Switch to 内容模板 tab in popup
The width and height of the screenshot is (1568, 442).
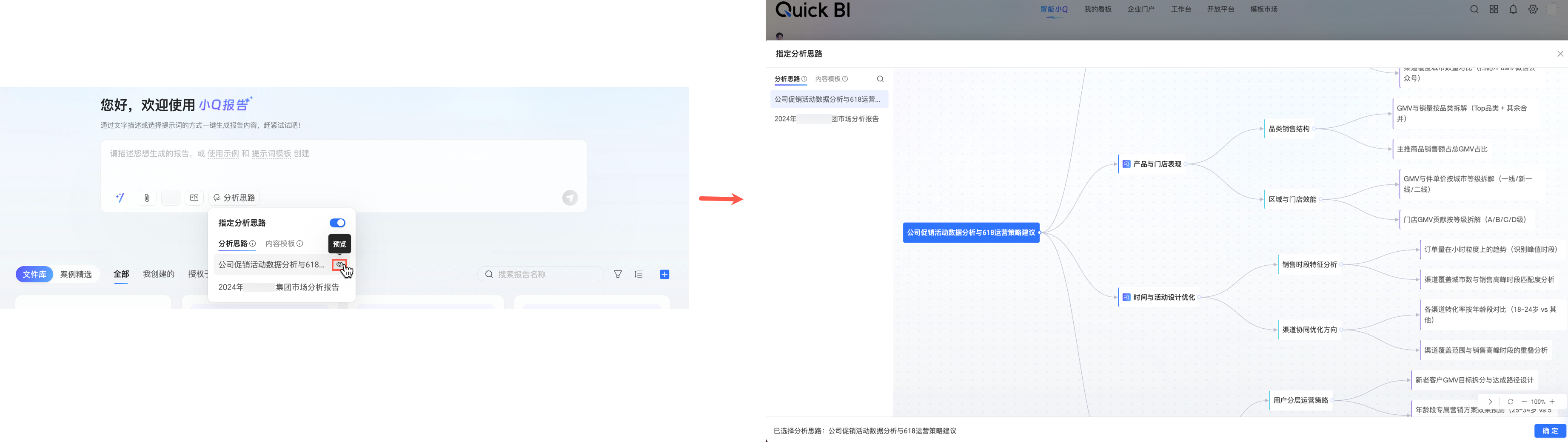point(280,243)
